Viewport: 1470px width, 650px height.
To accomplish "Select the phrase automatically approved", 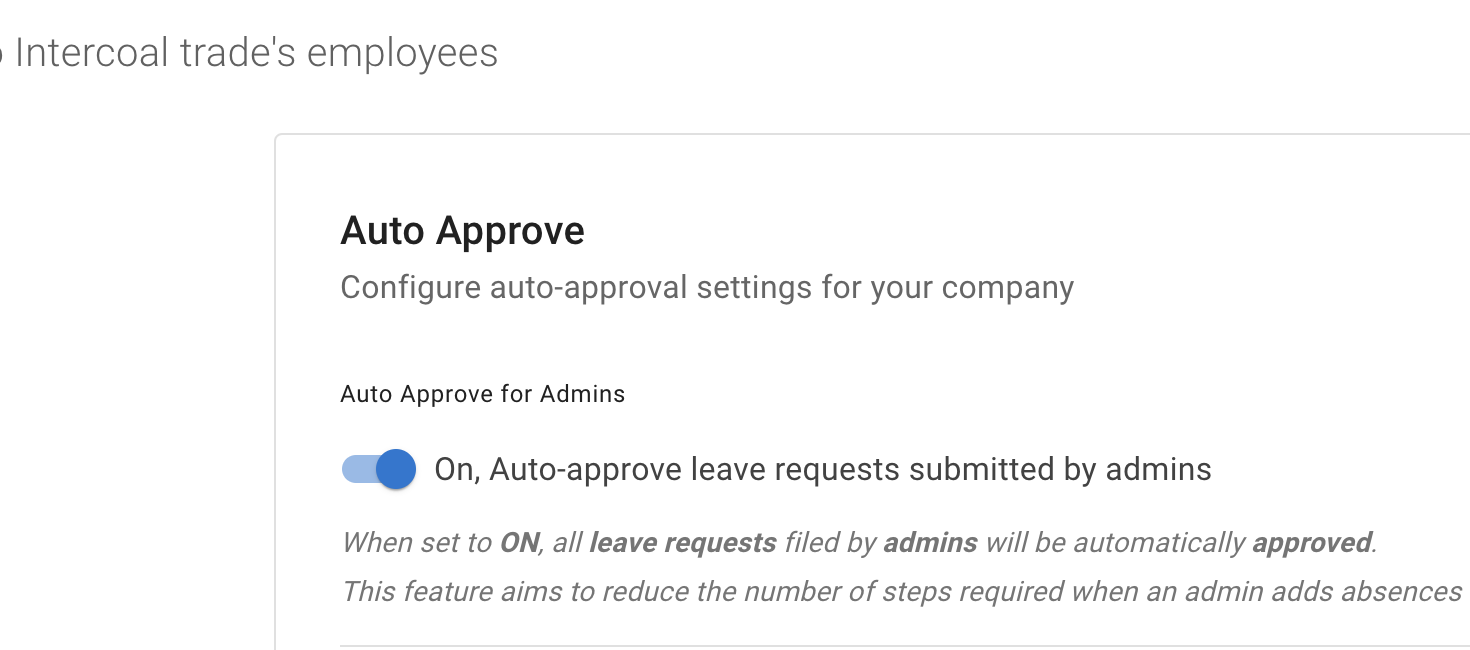I will (1220, 542).
